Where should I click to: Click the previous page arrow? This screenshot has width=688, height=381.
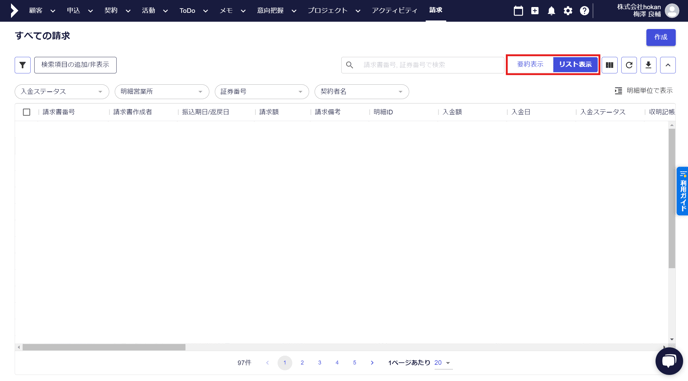click(x=267, y=363)
